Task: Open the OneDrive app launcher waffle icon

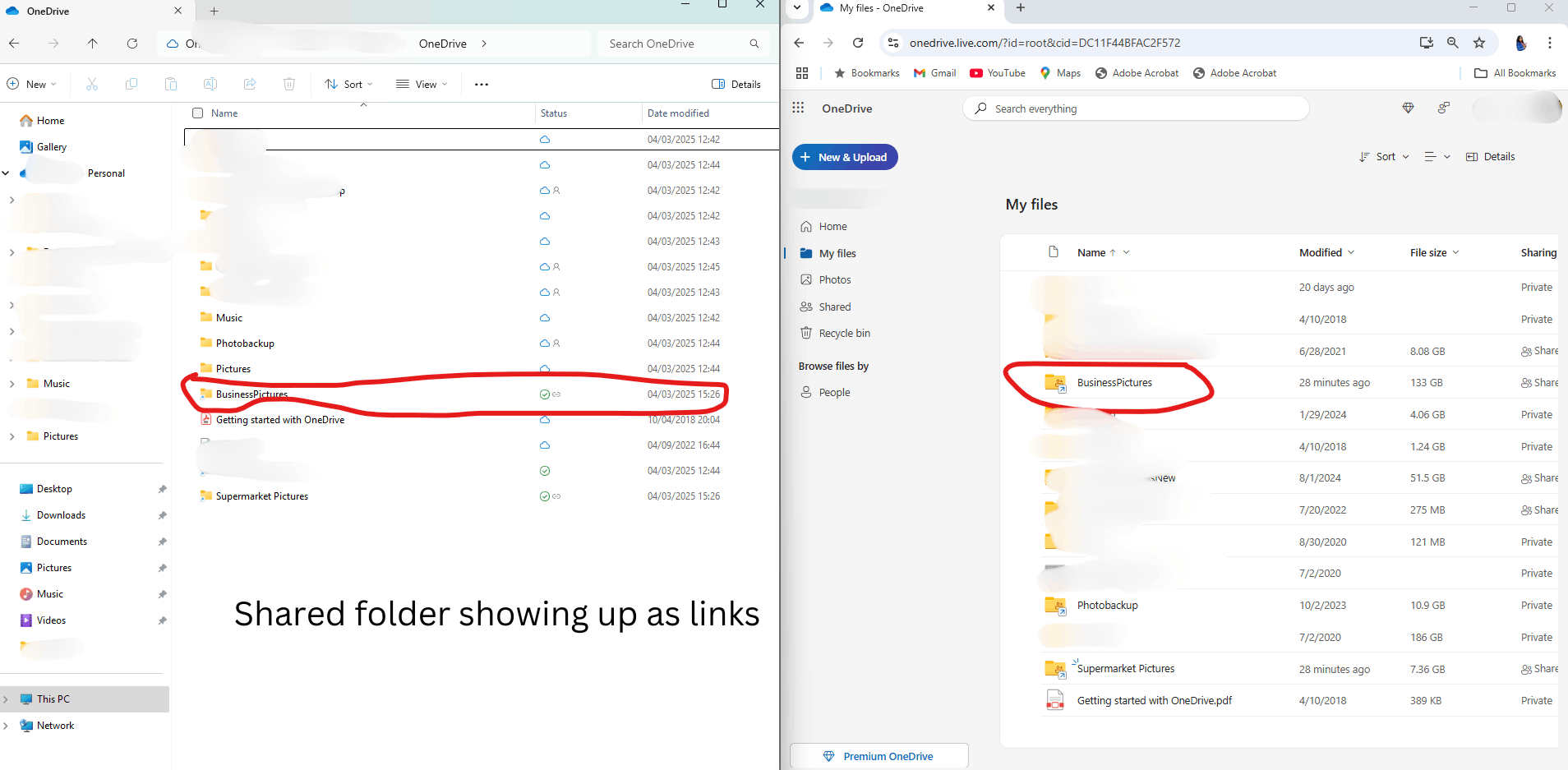Action: (798, 108)
